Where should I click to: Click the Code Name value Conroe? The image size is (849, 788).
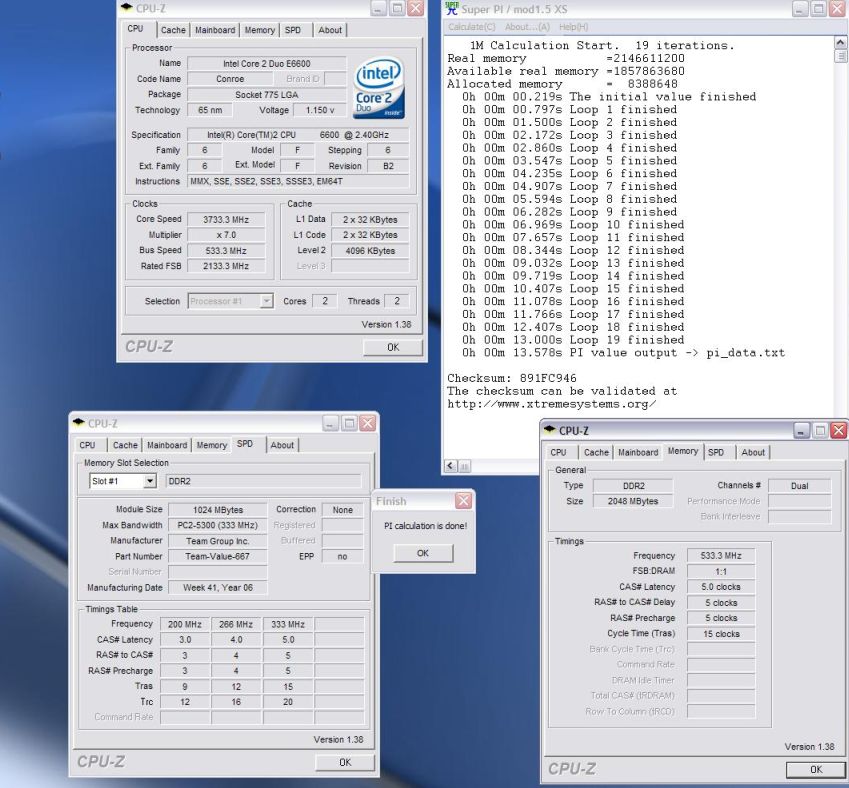[230, 79]
